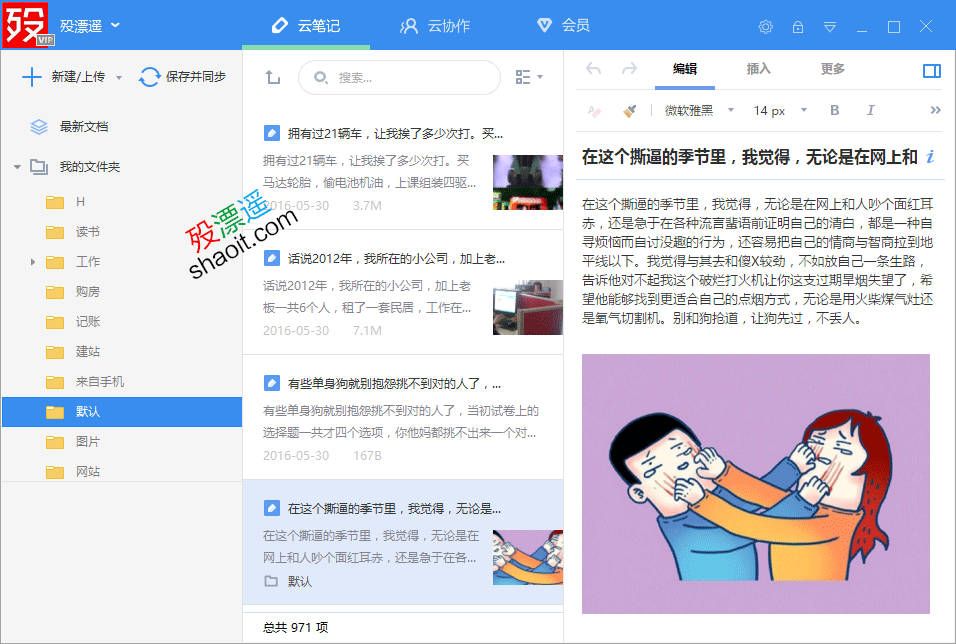Viewport: 956px width, 644px height.
Task: Click thumbnail of 在这个撕逼的季节里 note
Action: click(x=527, y=557)
